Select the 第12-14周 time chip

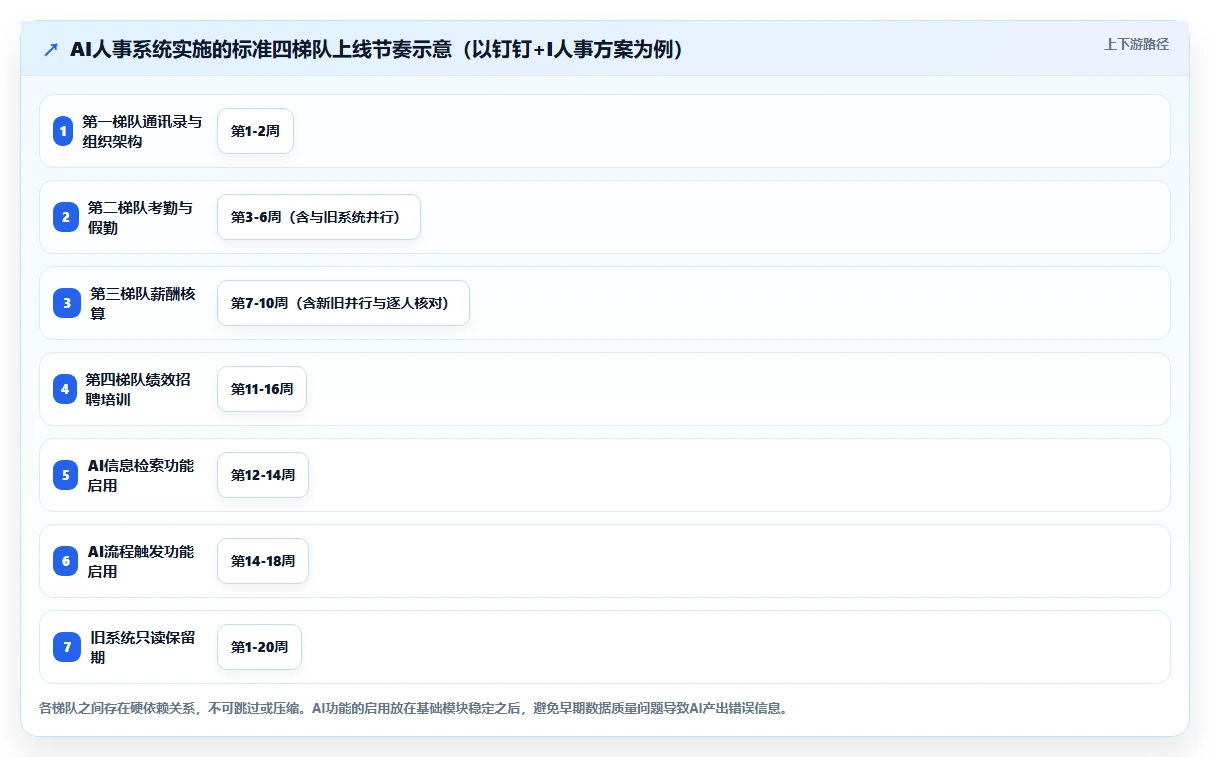[263, 475]
